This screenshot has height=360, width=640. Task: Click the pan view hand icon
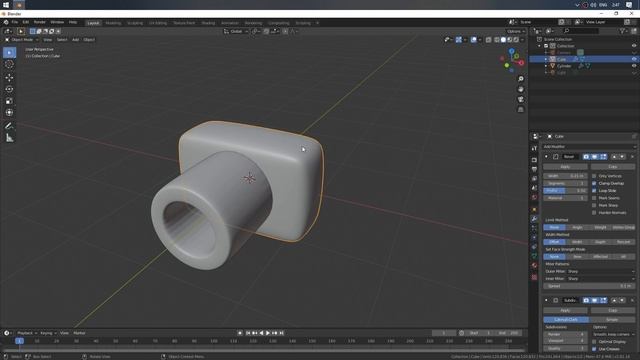pyautogui.click(x=521, y=89)
